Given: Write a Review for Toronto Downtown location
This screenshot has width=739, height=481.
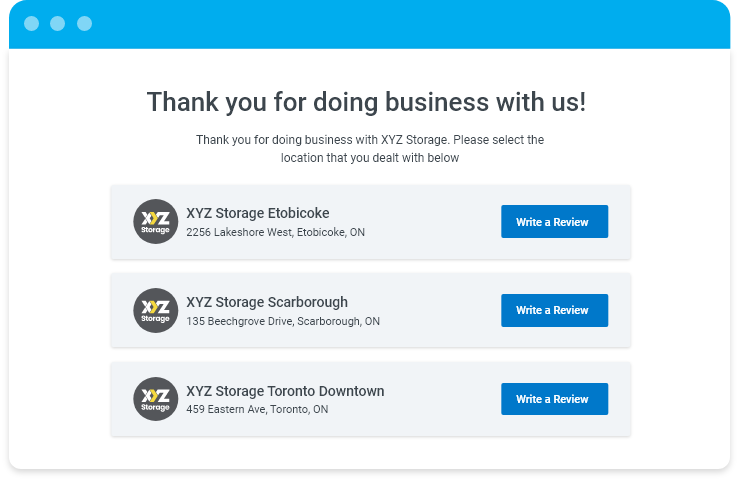Looking at the screenshot, I should pyautogui.click(x=554, y=399).
